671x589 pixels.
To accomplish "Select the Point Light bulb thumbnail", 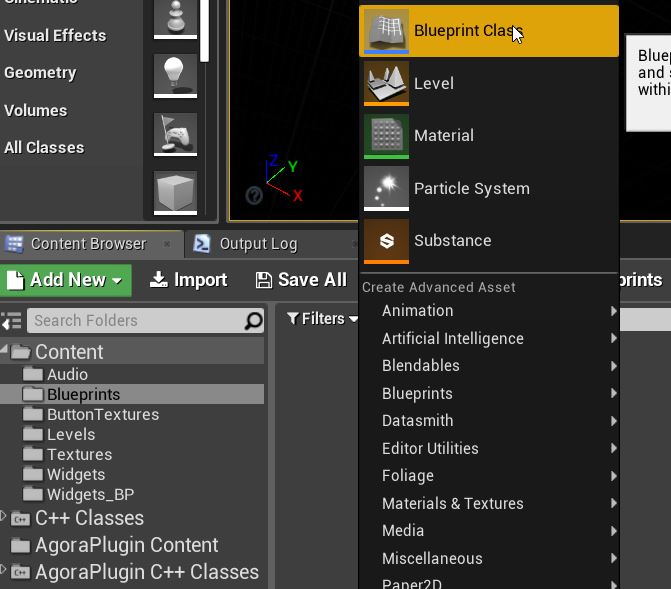I will coord(175,76).
